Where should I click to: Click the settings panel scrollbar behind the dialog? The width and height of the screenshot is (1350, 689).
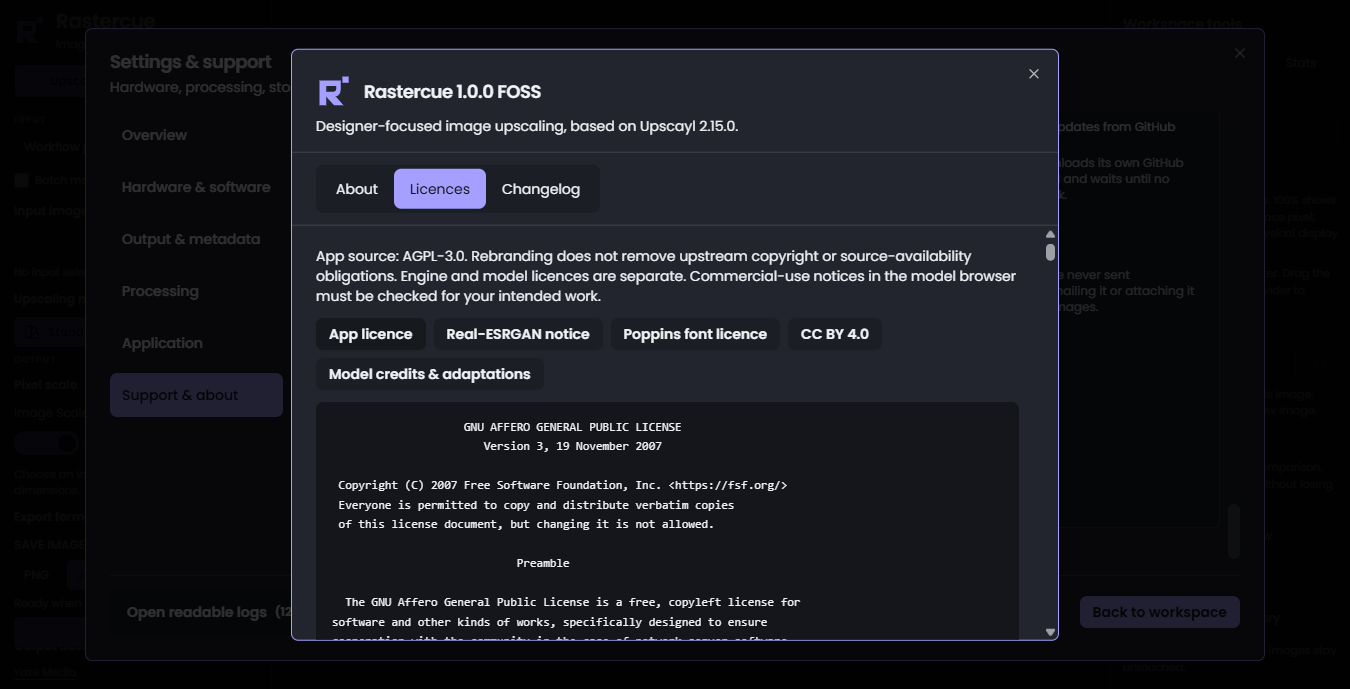click(x=1234, y=531)
